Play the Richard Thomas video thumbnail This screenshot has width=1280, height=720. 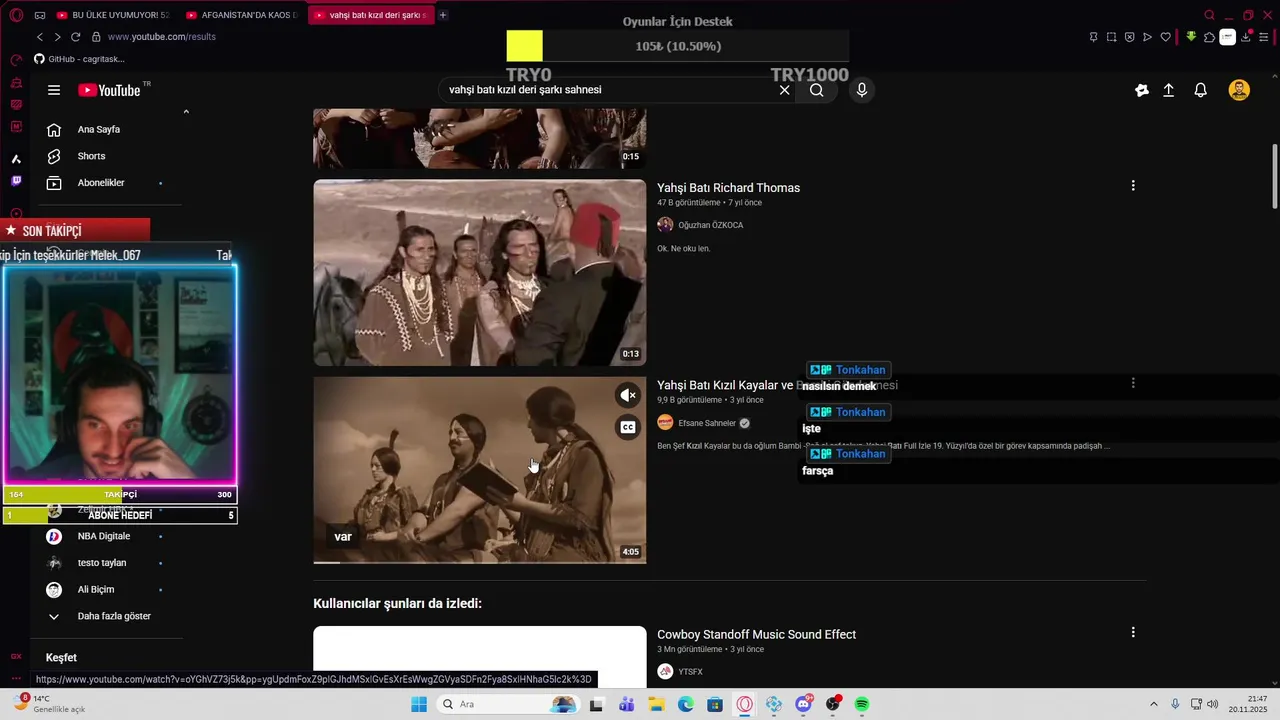[x=480, y=273]
